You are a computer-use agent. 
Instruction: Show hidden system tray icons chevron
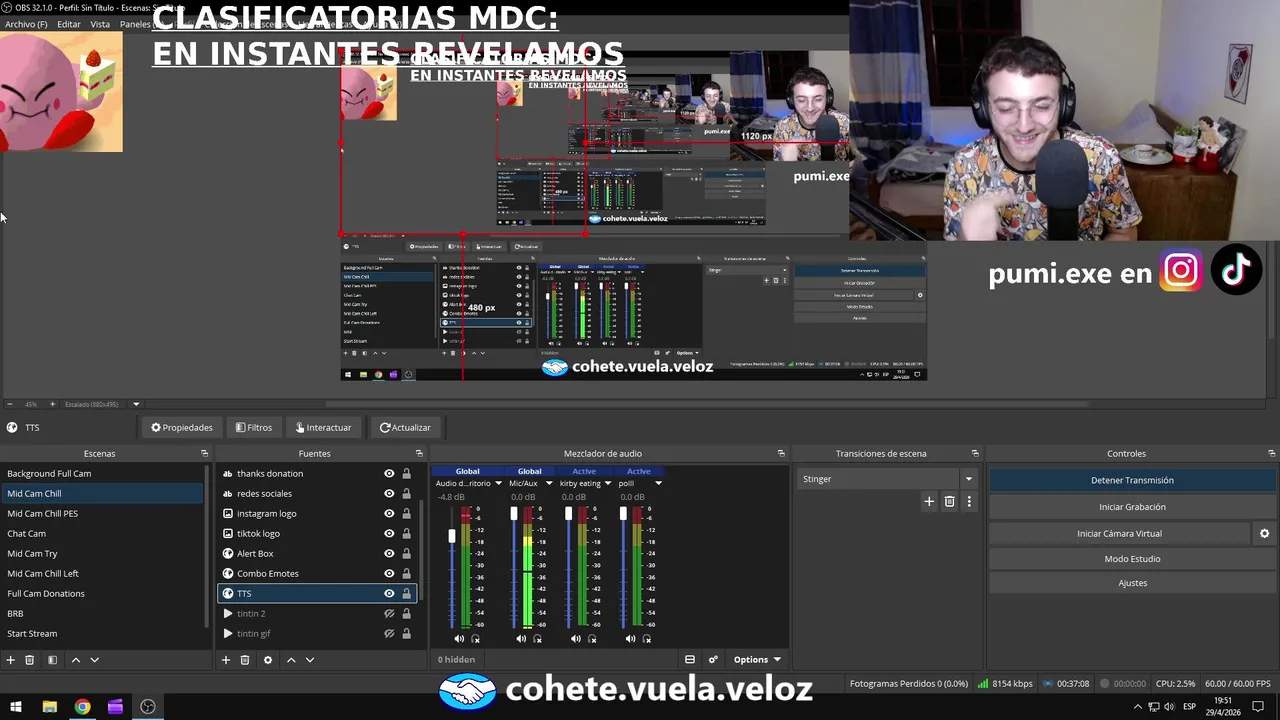(x=1137, y=707)
